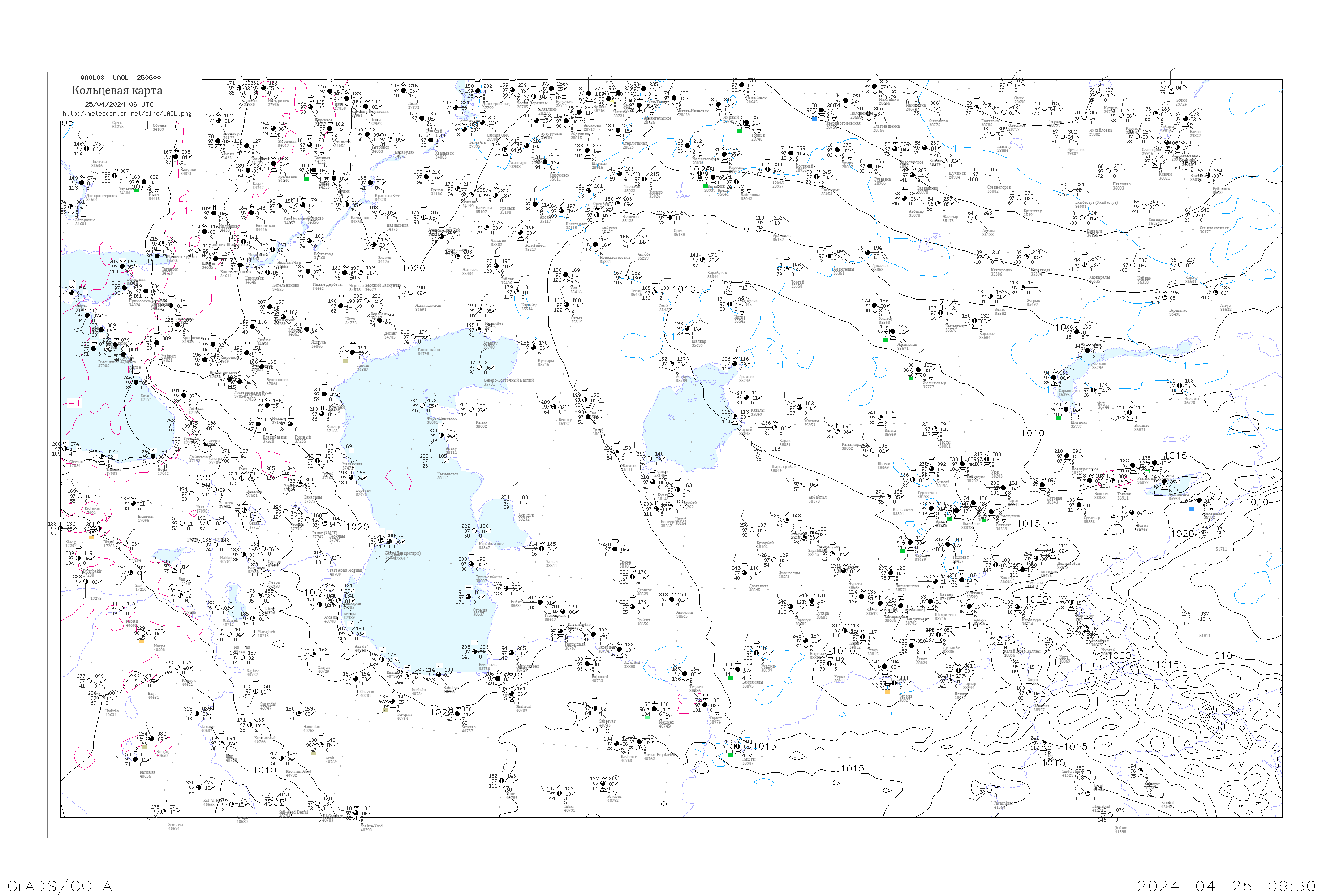Viewport: 1344px width, 896px height.
Task: Click the Бишкек station name label
Action: (x=1102, y=494)
